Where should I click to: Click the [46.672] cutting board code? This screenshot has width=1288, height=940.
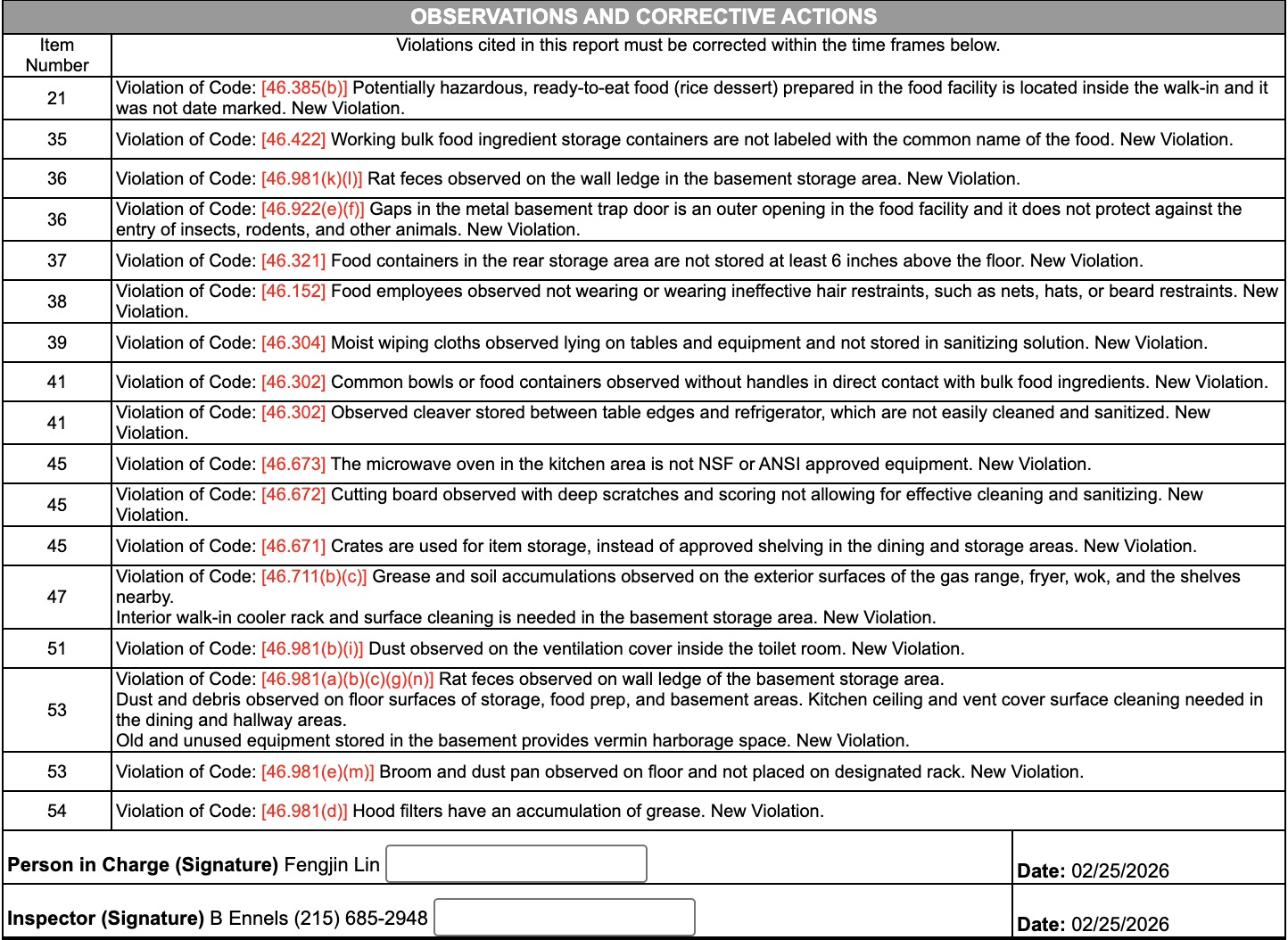coord(293,494)
